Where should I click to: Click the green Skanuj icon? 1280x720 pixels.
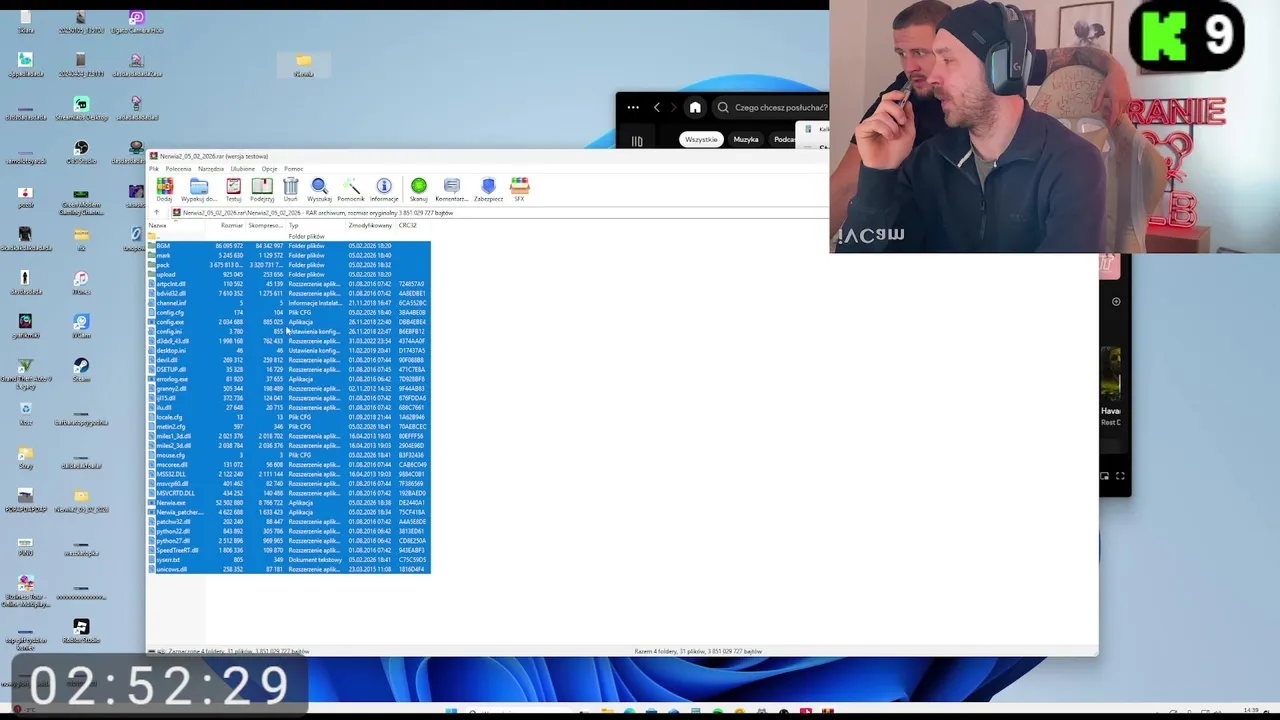click(419, 189)
